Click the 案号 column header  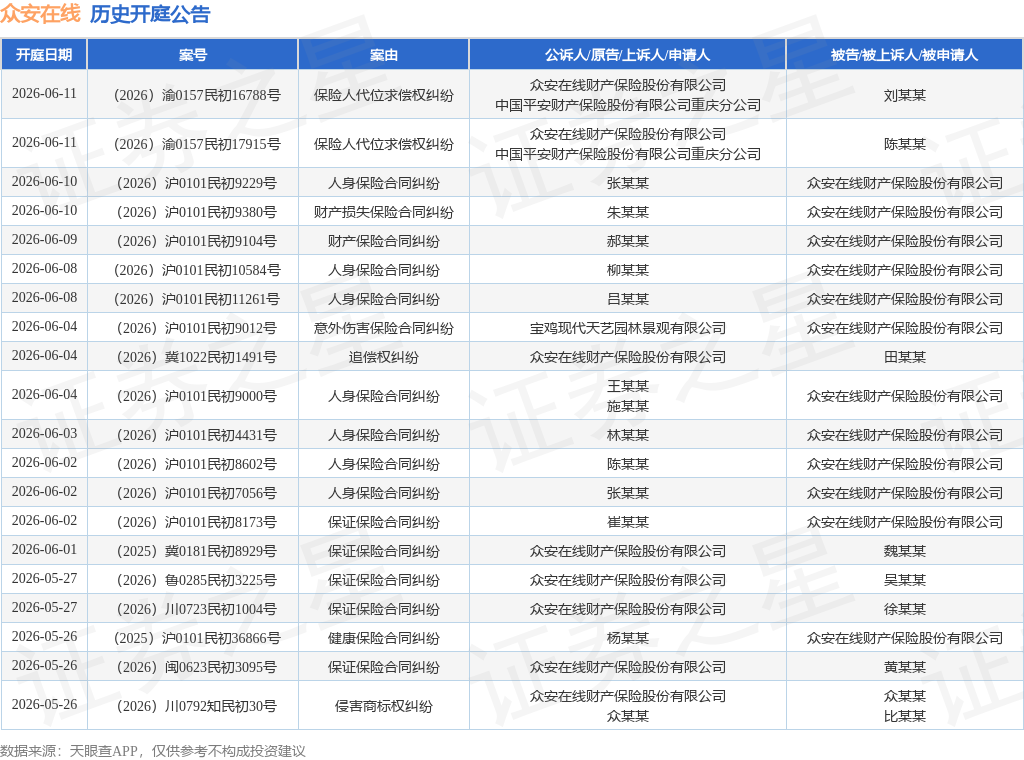(x=193, y=55)
